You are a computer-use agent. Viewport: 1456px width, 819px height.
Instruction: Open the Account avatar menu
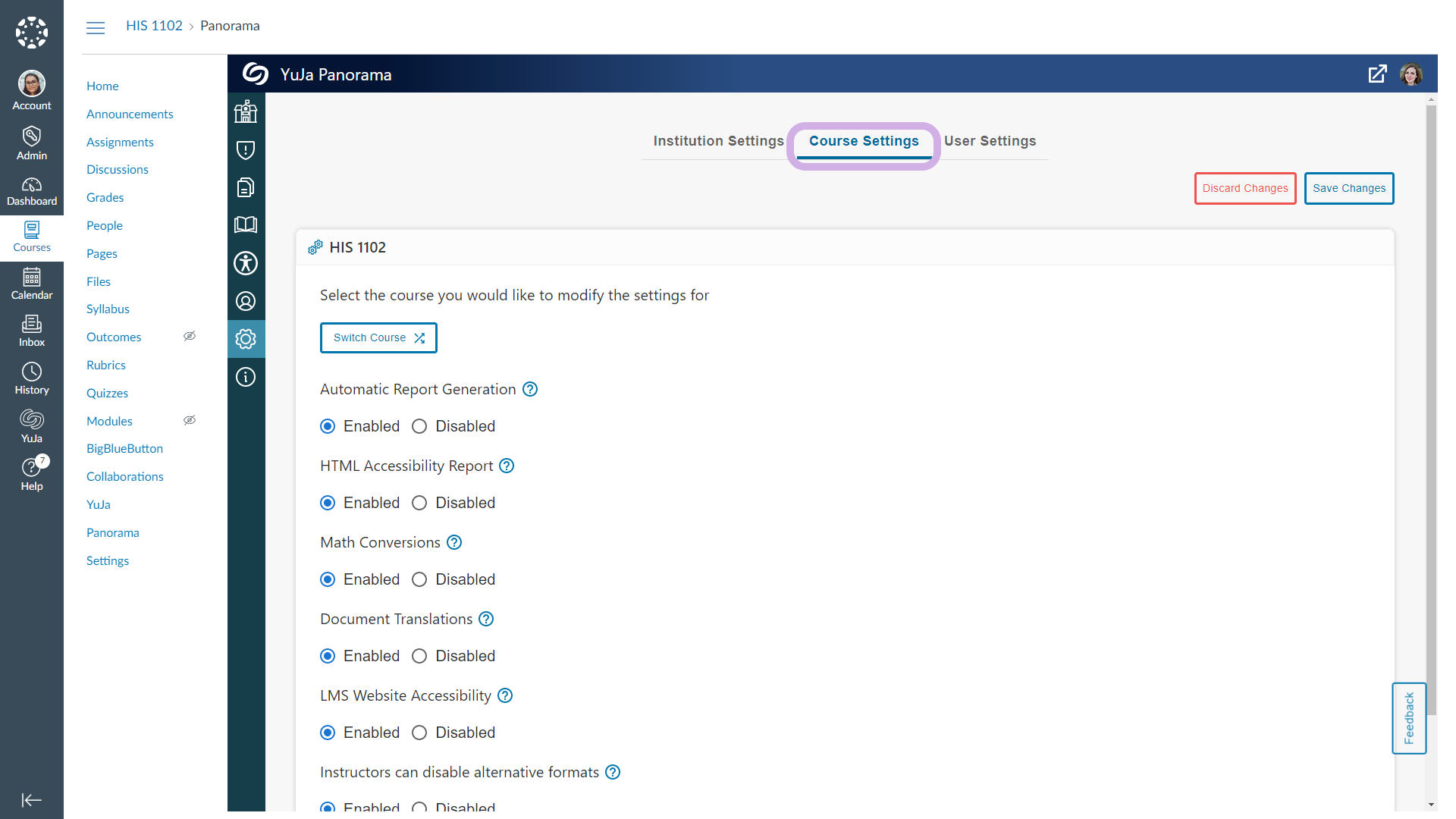(32, 90)
